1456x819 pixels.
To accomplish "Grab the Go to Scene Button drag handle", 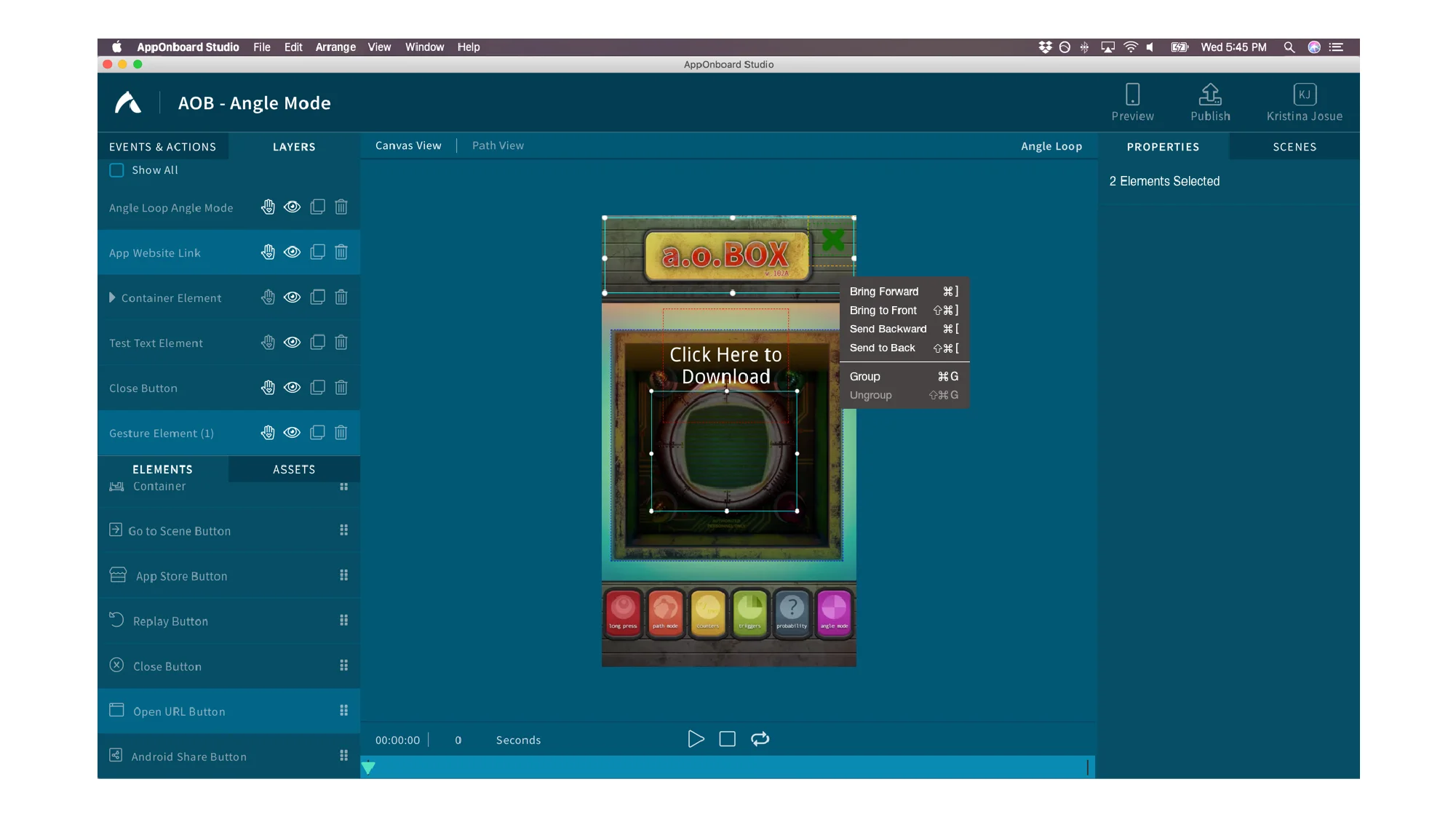I will 343,530.
